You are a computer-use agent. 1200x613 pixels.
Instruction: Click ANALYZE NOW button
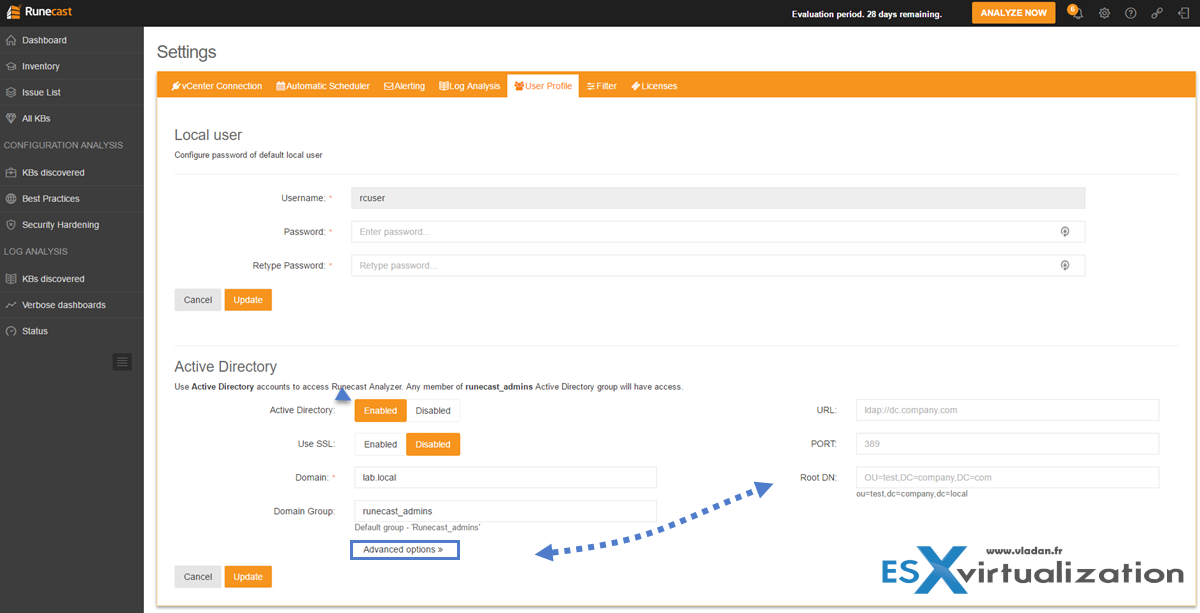pos(1013,13)
